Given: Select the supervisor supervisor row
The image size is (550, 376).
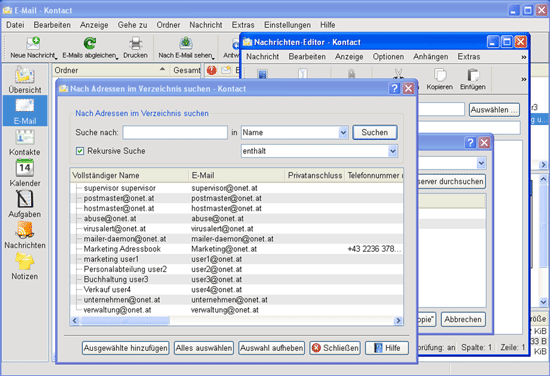Looking at the screenshot, I should pyautogui.click(x=236, y=188).
